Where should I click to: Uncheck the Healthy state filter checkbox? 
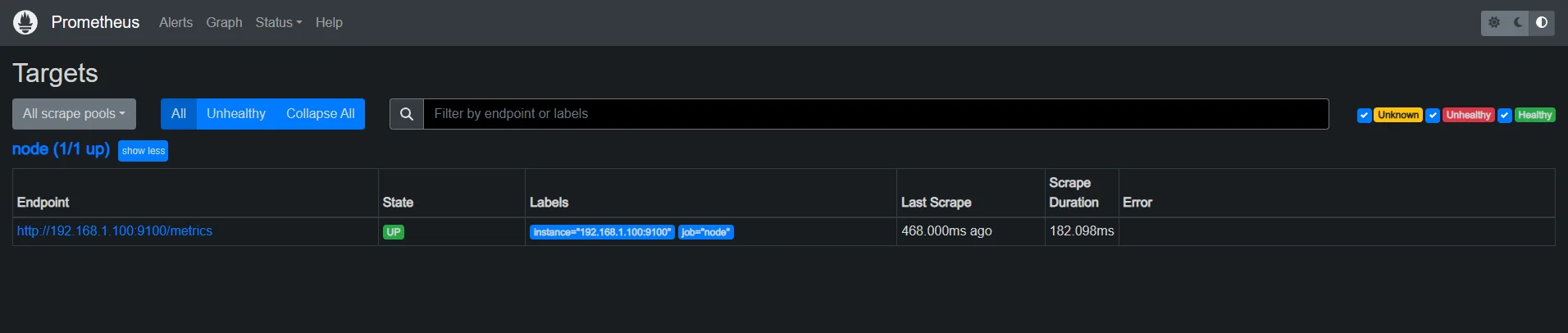pyautogui.click(x=1505, y=116)
